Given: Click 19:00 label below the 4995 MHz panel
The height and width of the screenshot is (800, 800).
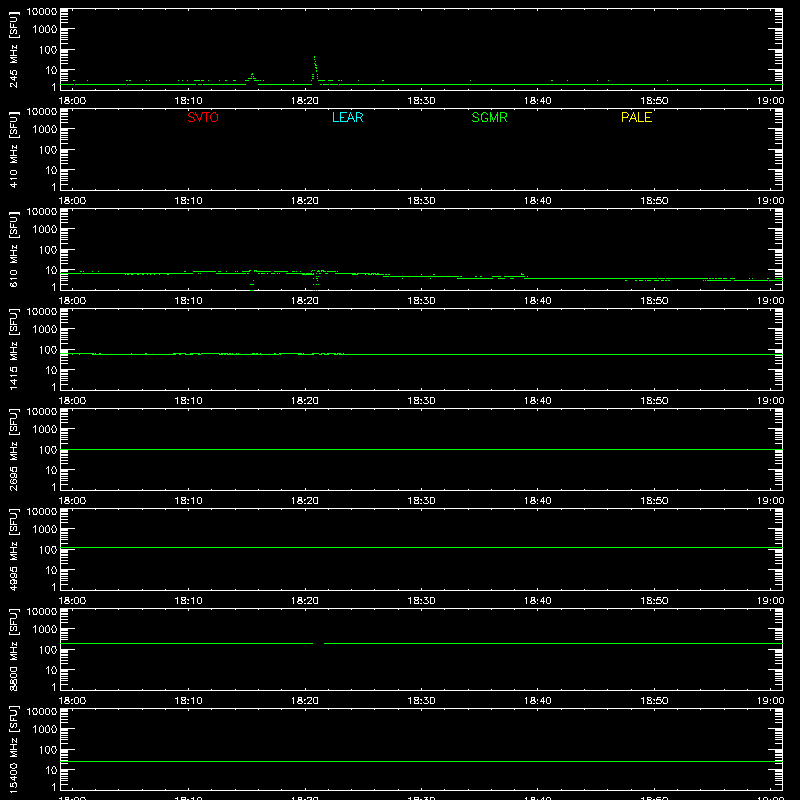Looking at the screenshot, I should click(770, 601).
